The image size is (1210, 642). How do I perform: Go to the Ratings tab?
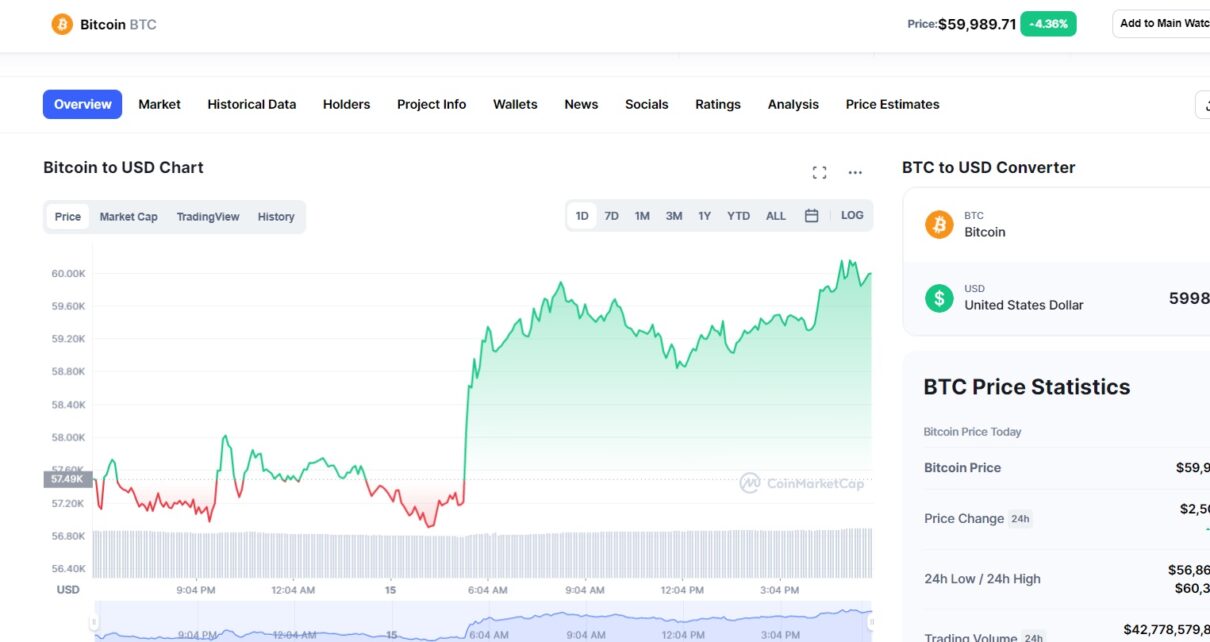pos(718,104)
